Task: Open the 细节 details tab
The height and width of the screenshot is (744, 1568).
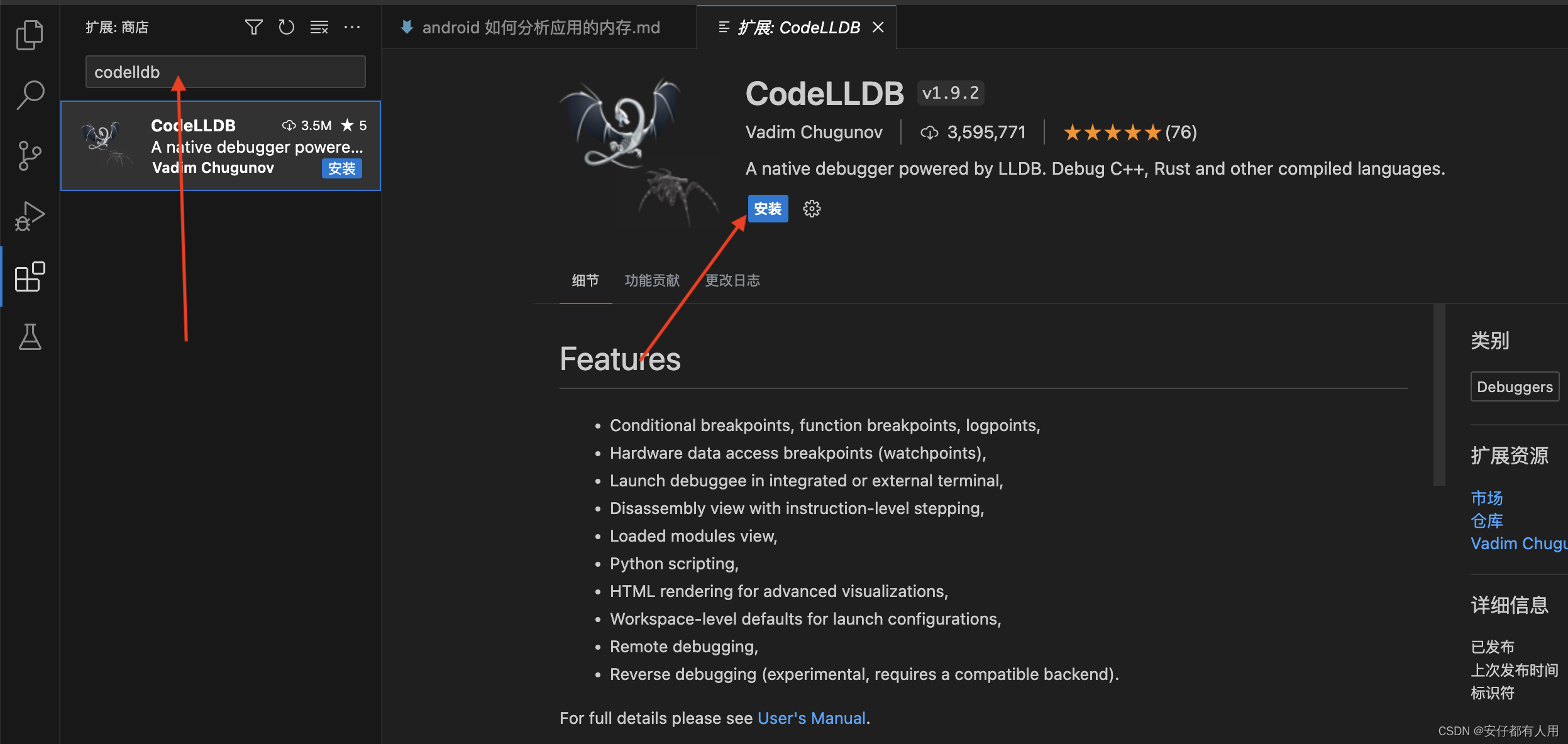Action: point(585,280)
